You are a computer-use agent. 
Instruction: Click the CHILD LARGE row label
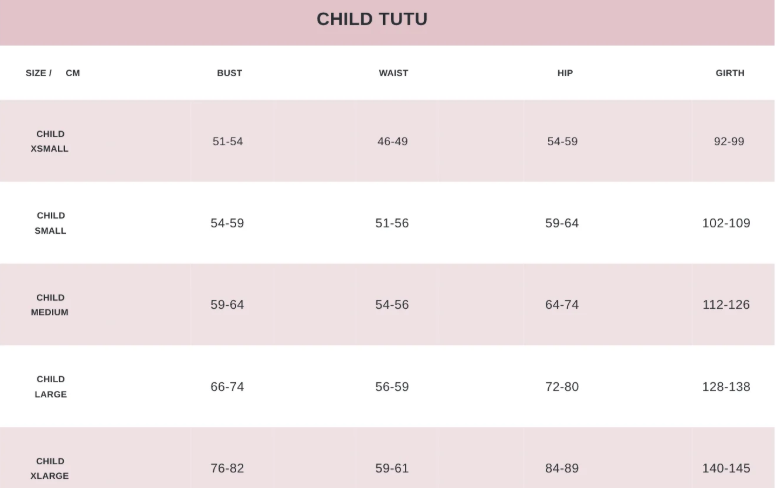[x=50, y=387]
